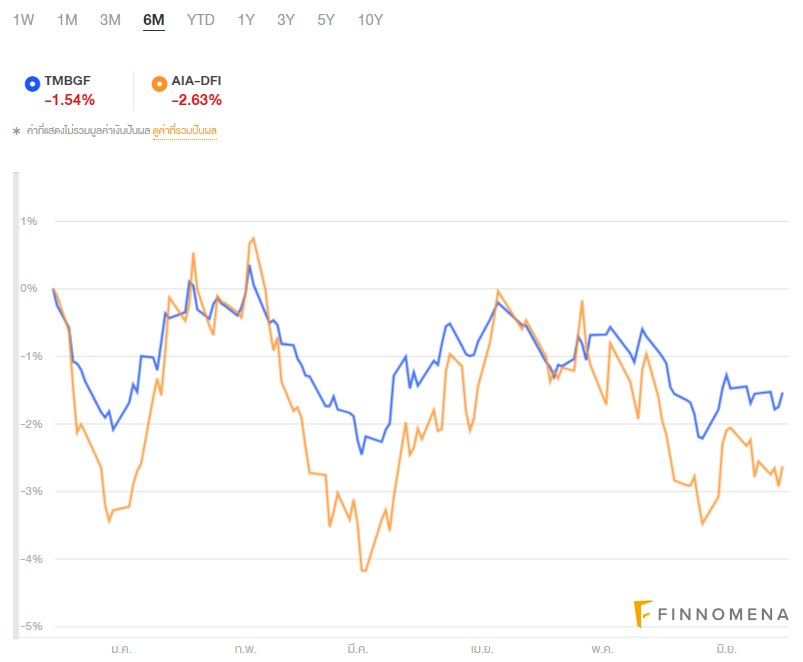Viewport: 803px width, 662px height.
Task: Choose the 3M period tab
Action: [x=110, y=20]
